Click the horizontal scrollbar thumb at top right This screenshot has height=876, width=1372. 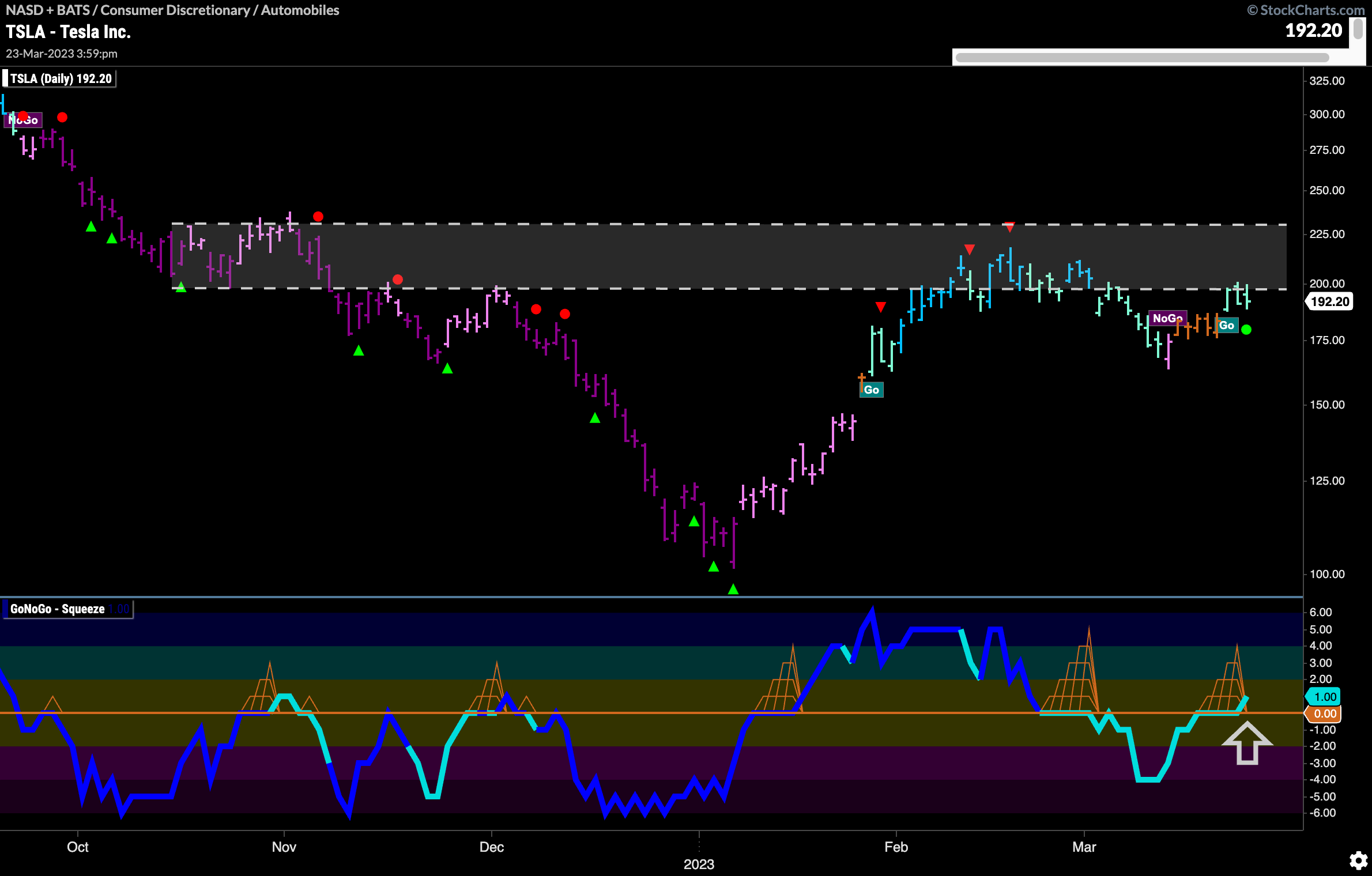(x=1142, y=58)
